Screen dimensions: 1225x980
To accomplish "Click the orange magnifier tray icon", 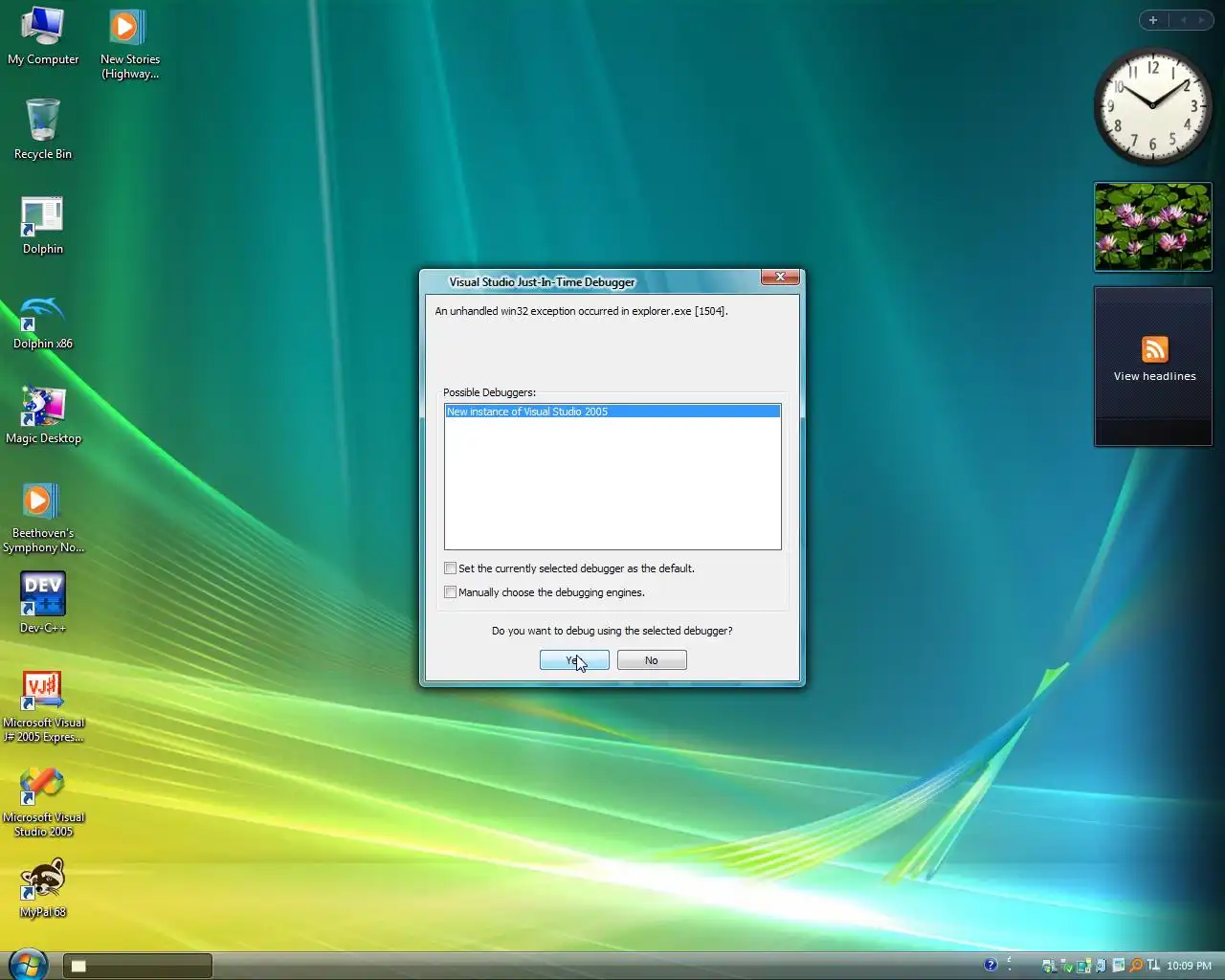I will coord(1136,966).
